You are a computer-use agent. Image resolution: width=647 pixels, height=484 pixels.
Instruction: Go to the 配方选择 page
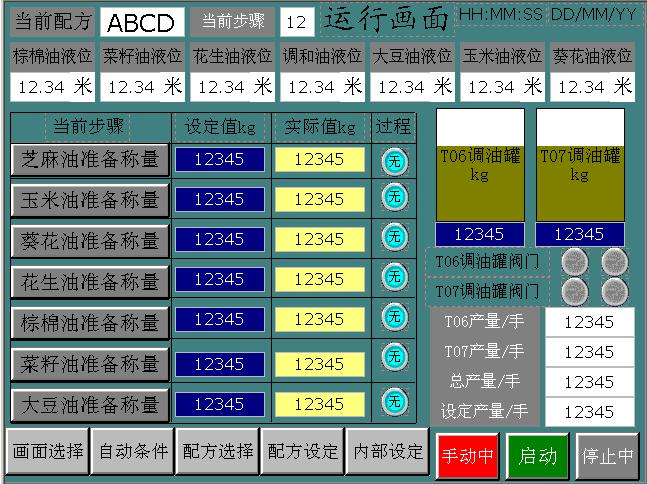pyautogui.click(x=217, y=451)
